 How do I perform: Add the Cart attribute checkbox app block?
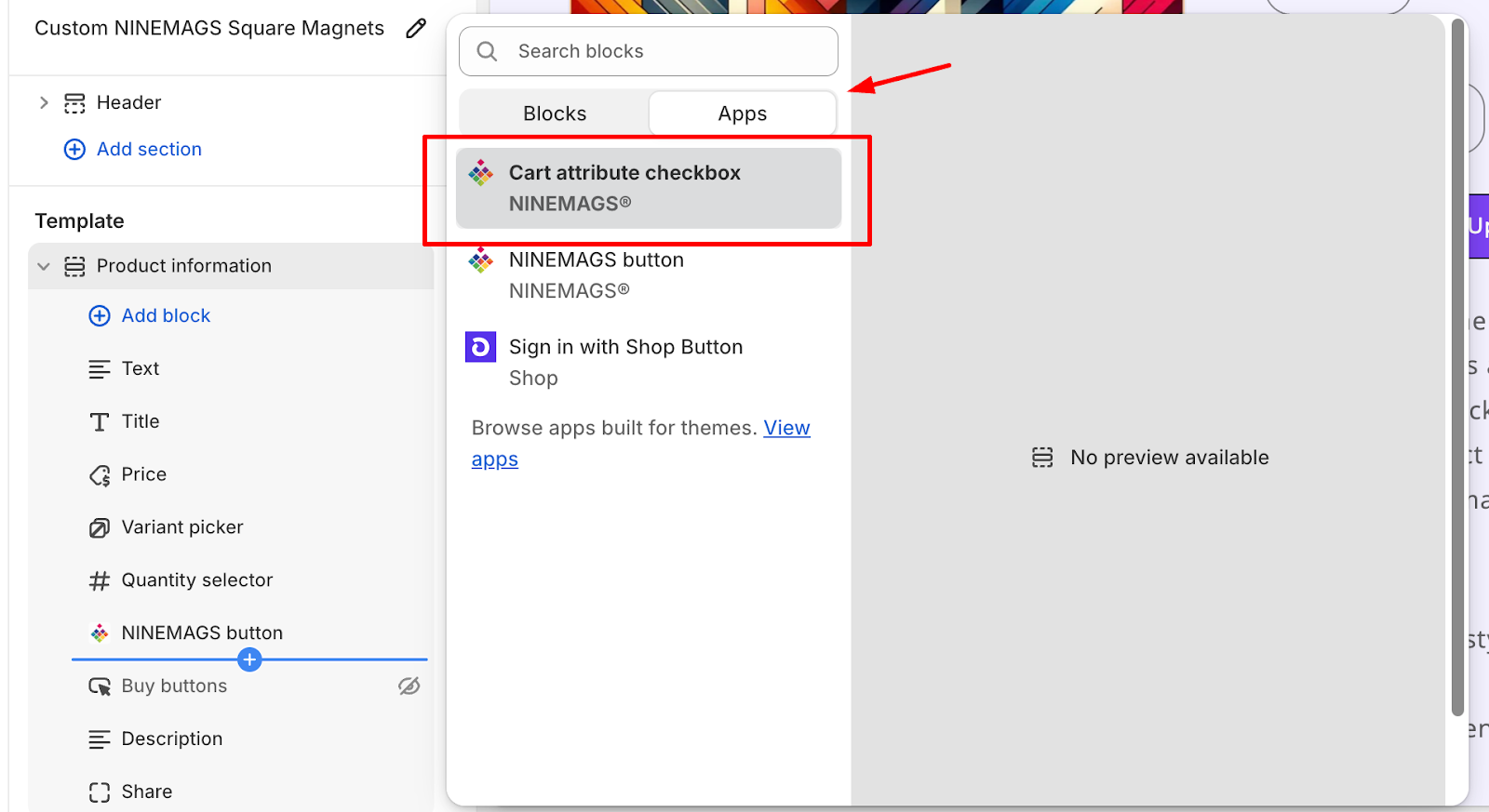coord(649,188)
